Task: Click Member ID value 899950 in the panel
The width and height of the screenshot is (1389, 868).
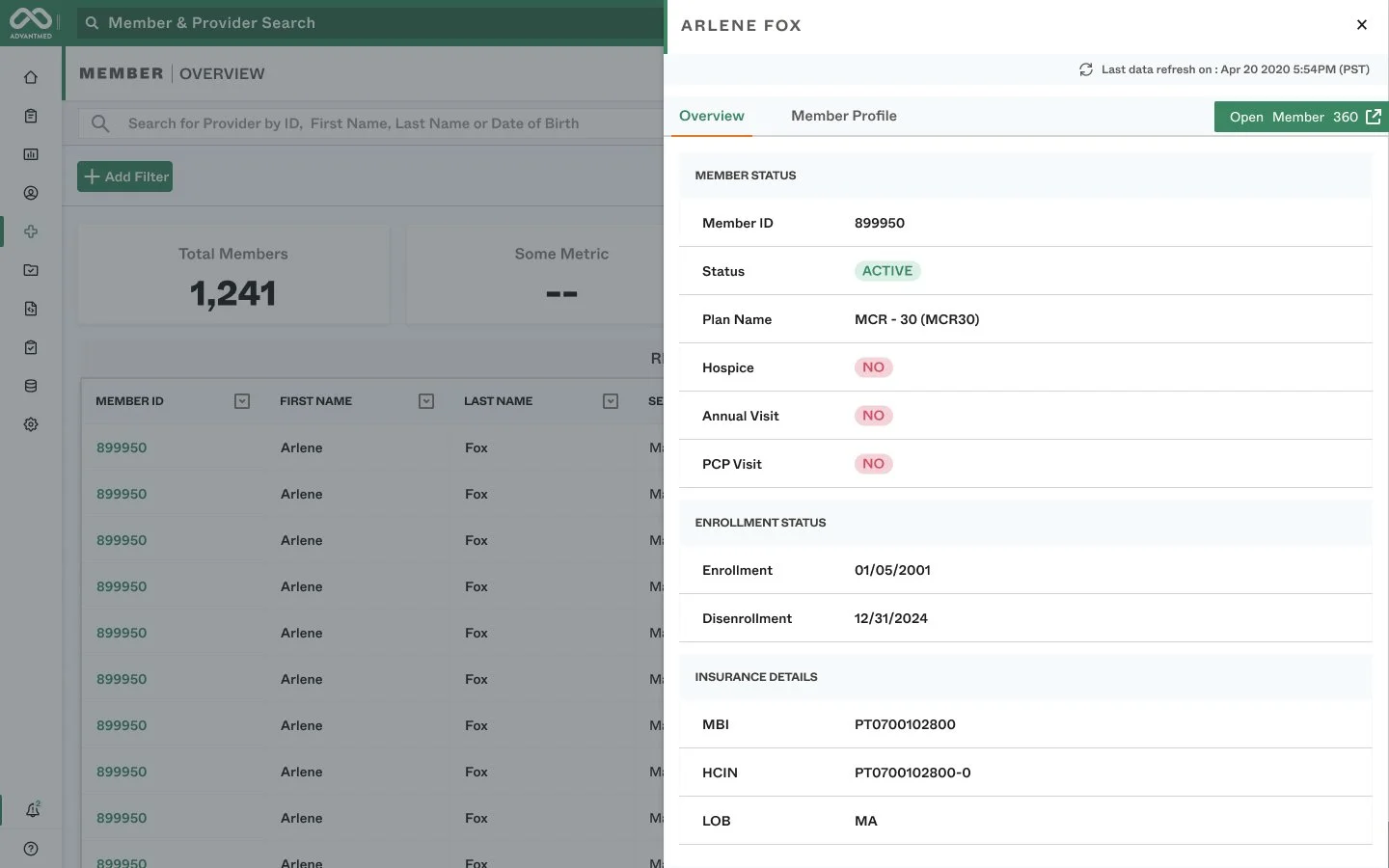Action: point(880,223)
